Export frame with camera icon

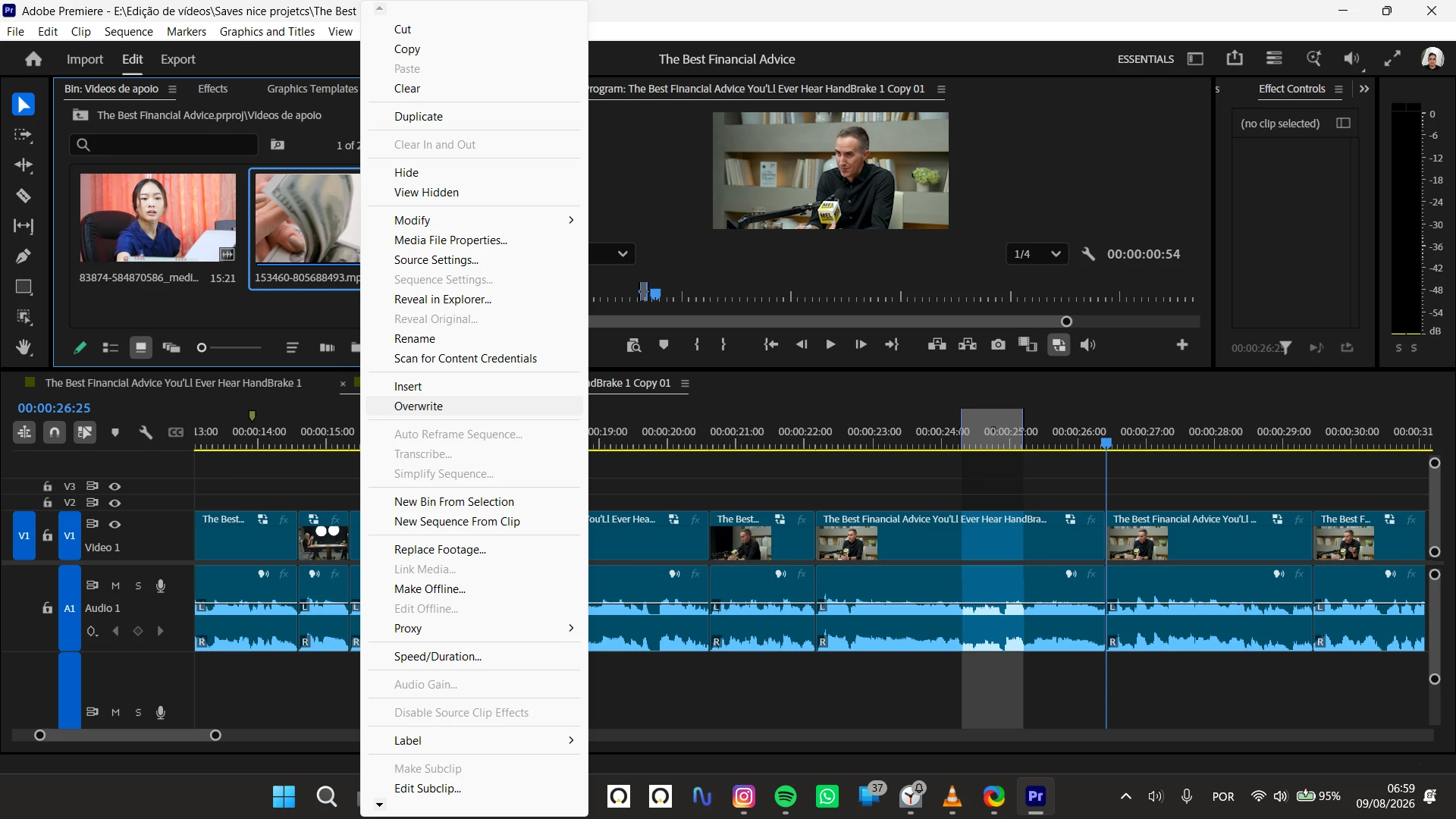click(x=998, y=345)
